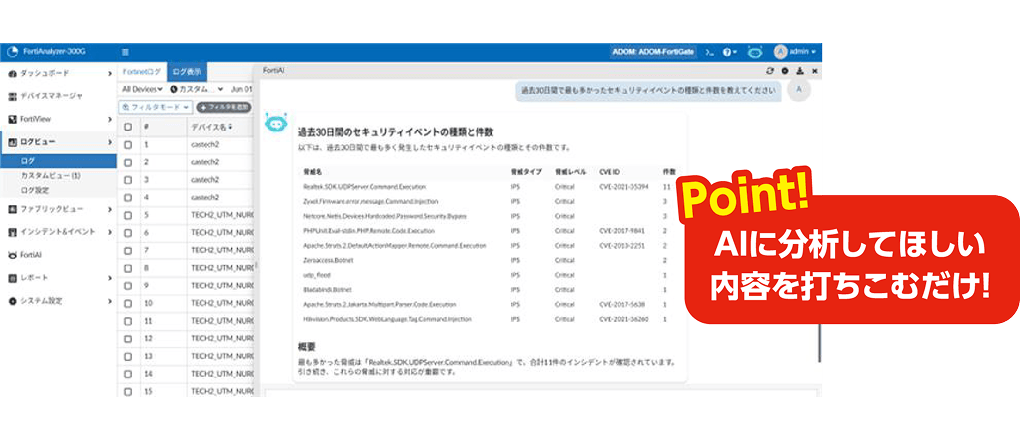Refresh the FortiAI chat panel

coord(770,70)
